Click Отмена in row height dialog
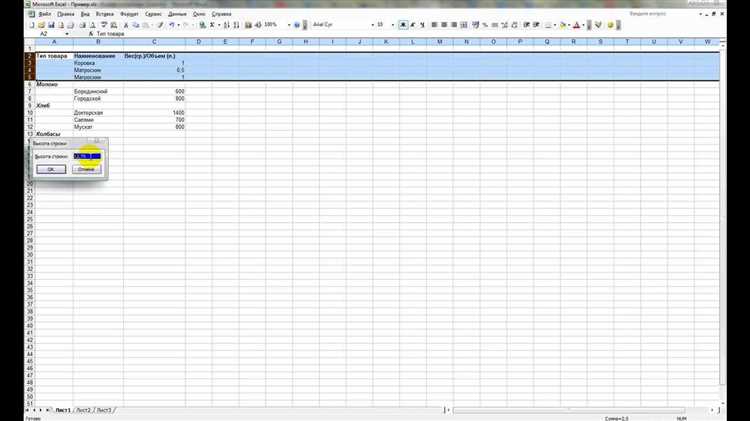750x421 pixels. tap(87, 169)
